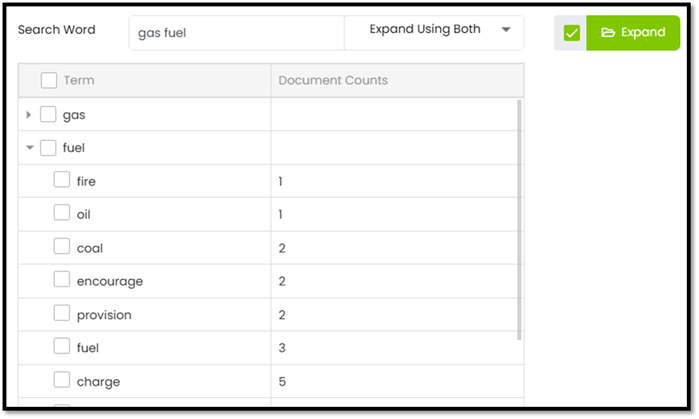Click the word provision in the list
Screen dimensions: 699x419
[104, 315]
